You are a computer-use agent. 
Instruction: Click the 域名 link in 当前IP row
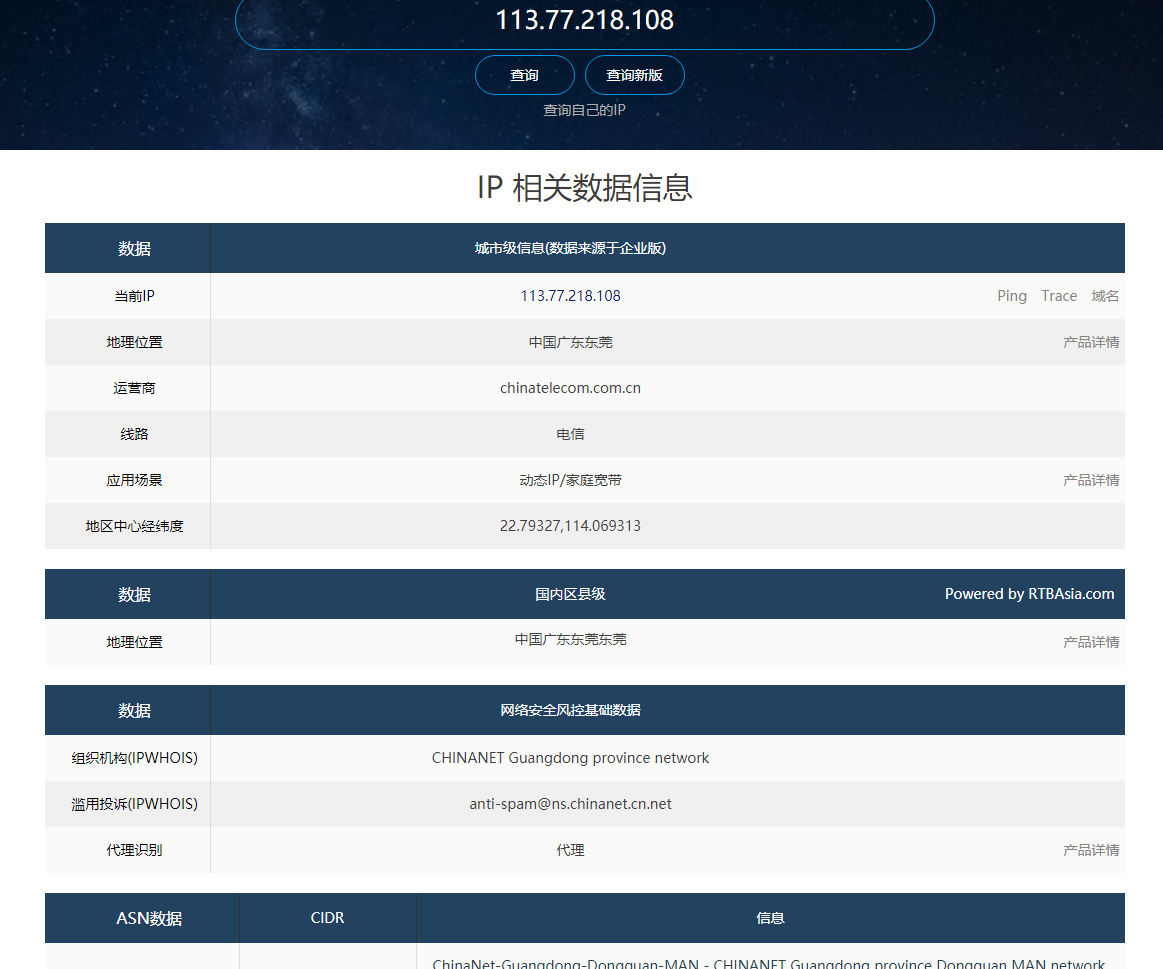1104,296
